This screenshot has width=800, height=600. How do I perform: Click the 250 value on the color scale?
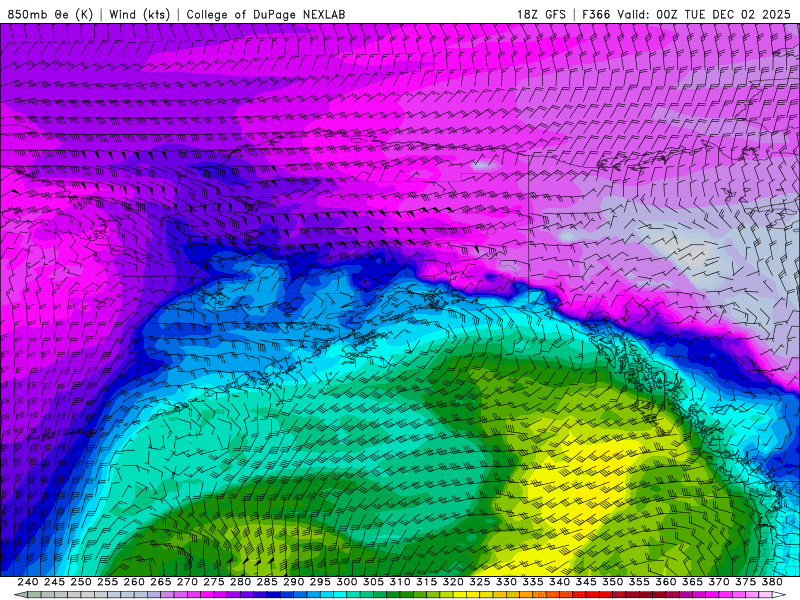click(x=81, y=582)
